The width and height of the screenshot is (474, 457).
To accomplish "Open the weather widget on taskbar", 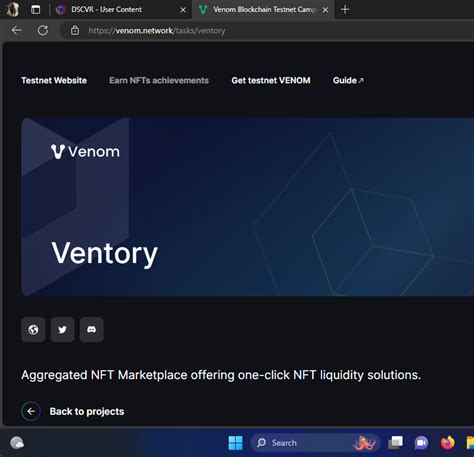I will 17,443.
